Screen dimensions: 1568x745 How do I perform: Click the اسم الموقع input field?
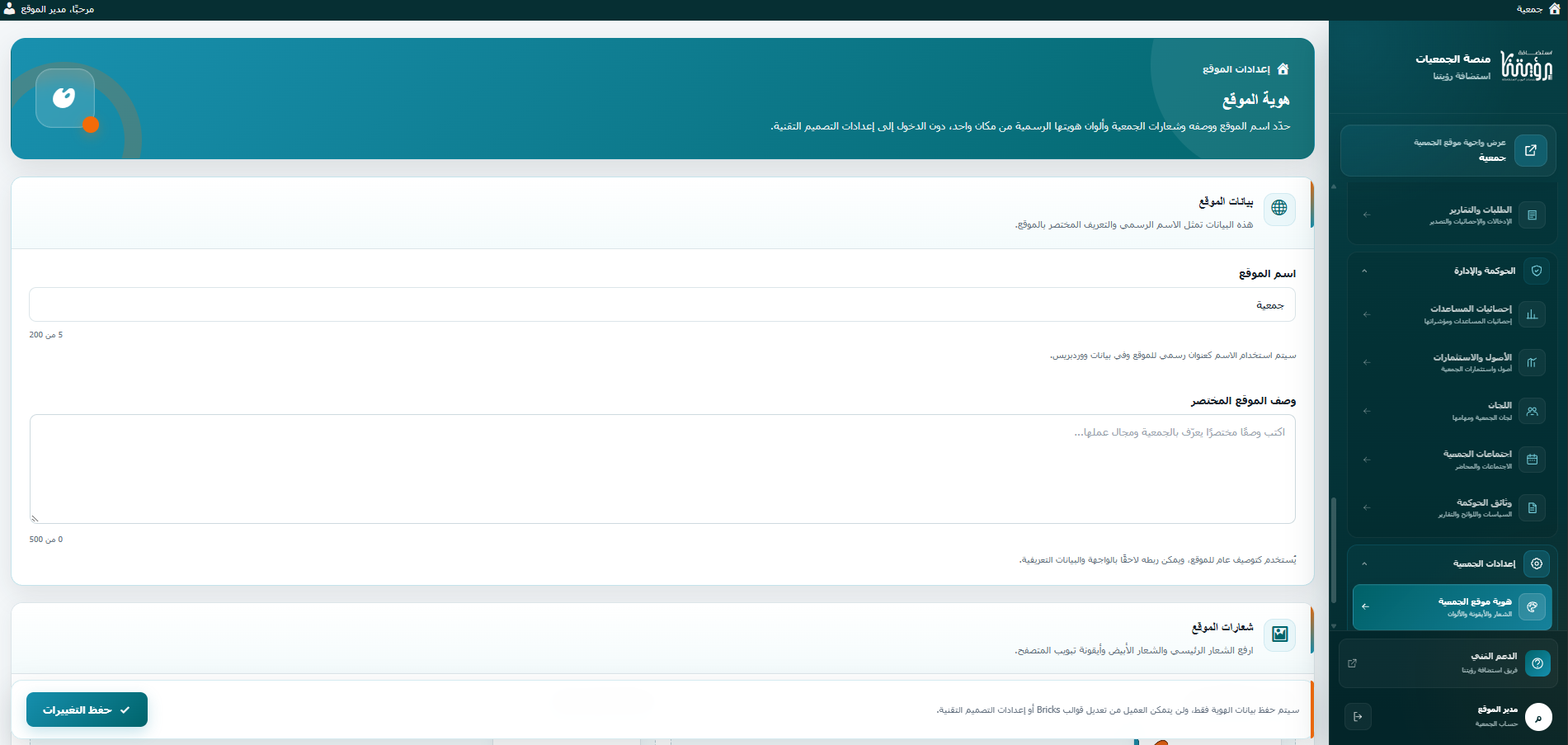click(x=662, y=304)
